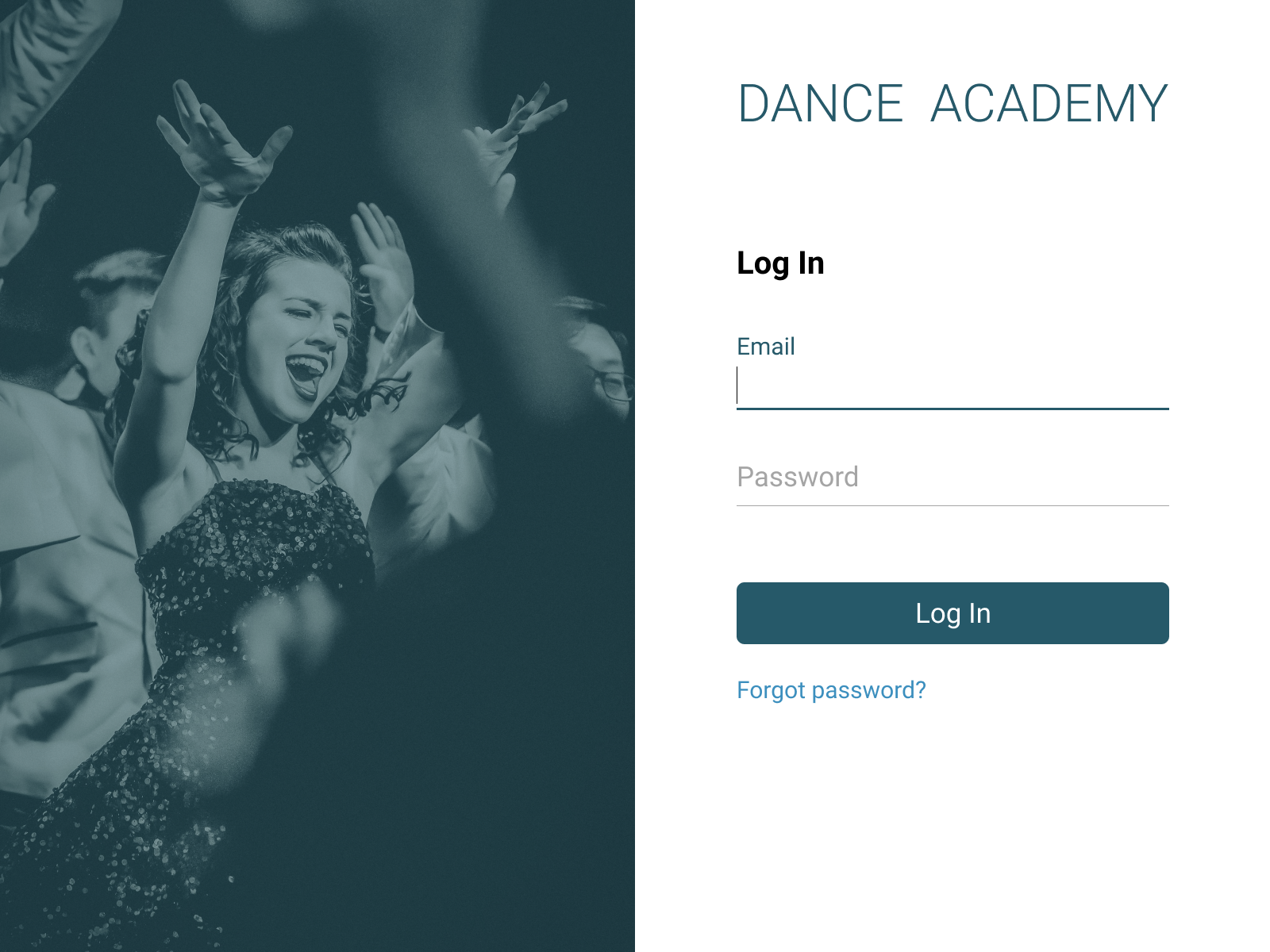The width and height of the screenshot is (1270, 952).
Task: Click the Email input field
Action: (x=952, y=386)
